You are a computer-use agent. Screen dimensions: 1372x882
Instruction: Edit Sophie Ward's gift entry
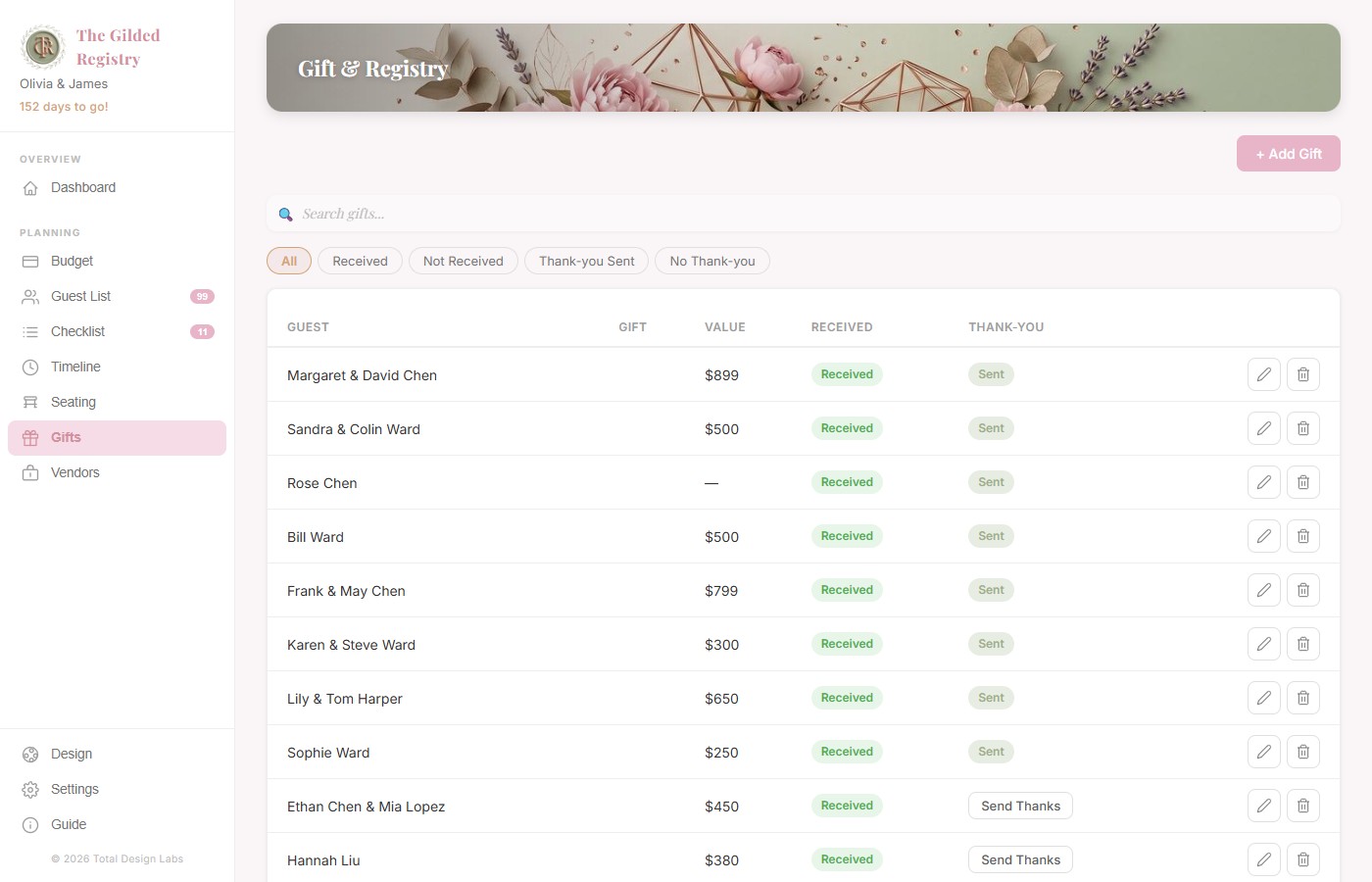[1264, 752]
